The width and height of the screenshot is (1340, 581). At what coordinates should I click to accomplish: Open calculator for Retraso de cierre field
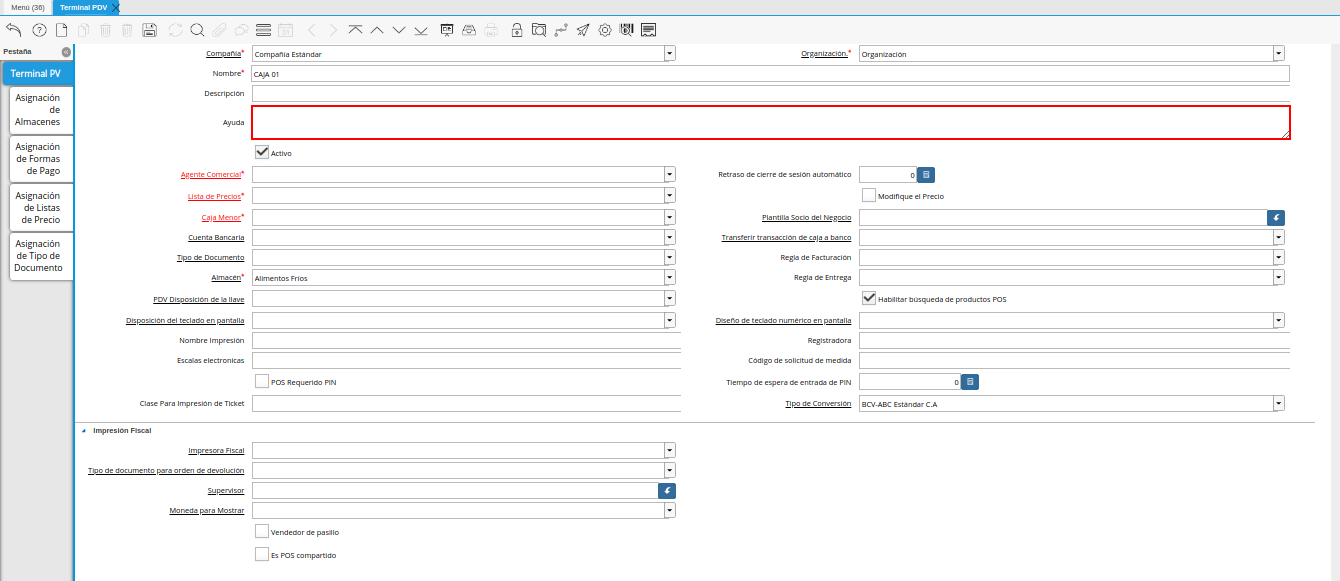pyautogui.click(x=926, y=174)
